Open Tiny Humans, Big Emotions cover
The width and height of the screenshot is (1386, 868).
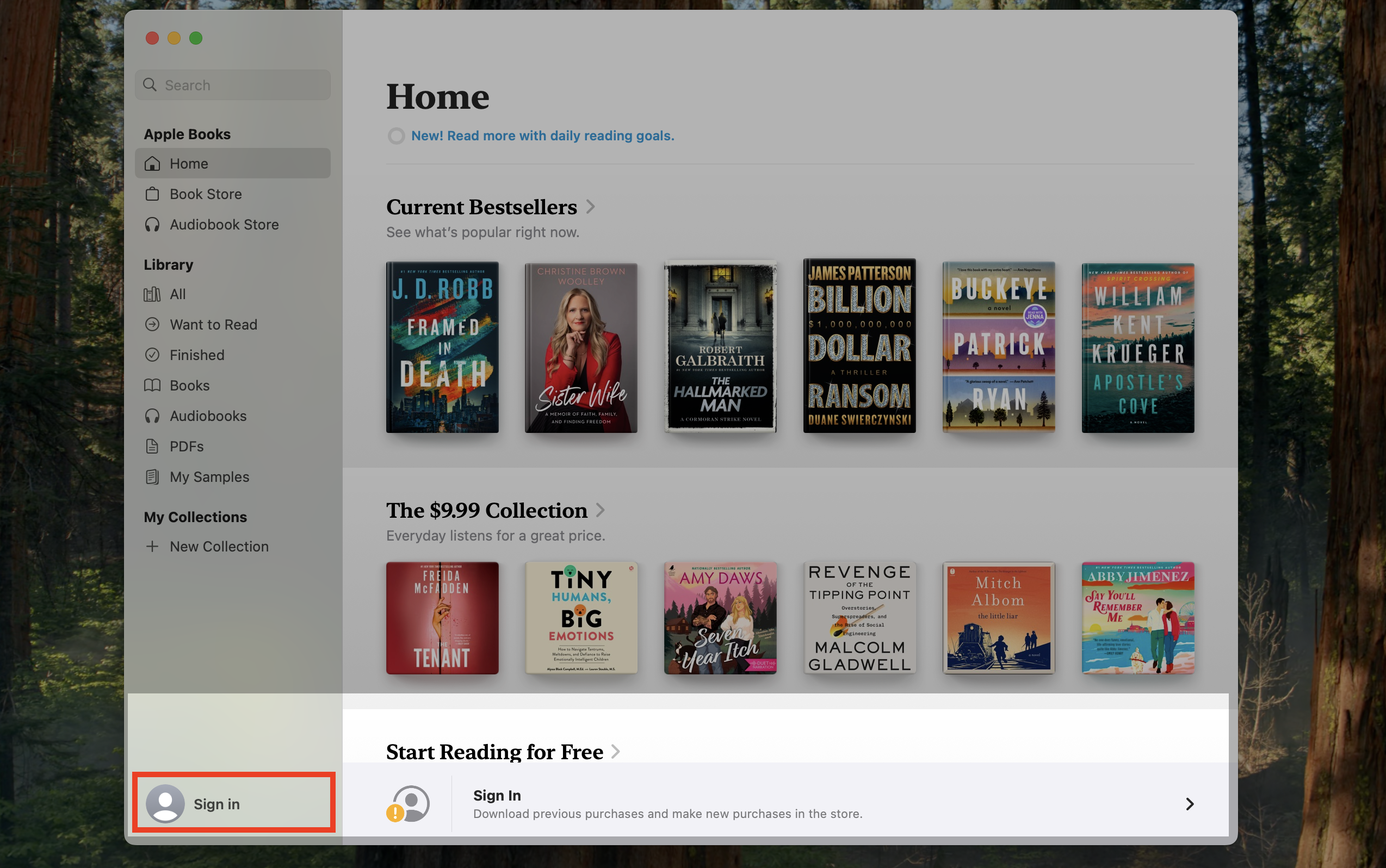[581, 618]
